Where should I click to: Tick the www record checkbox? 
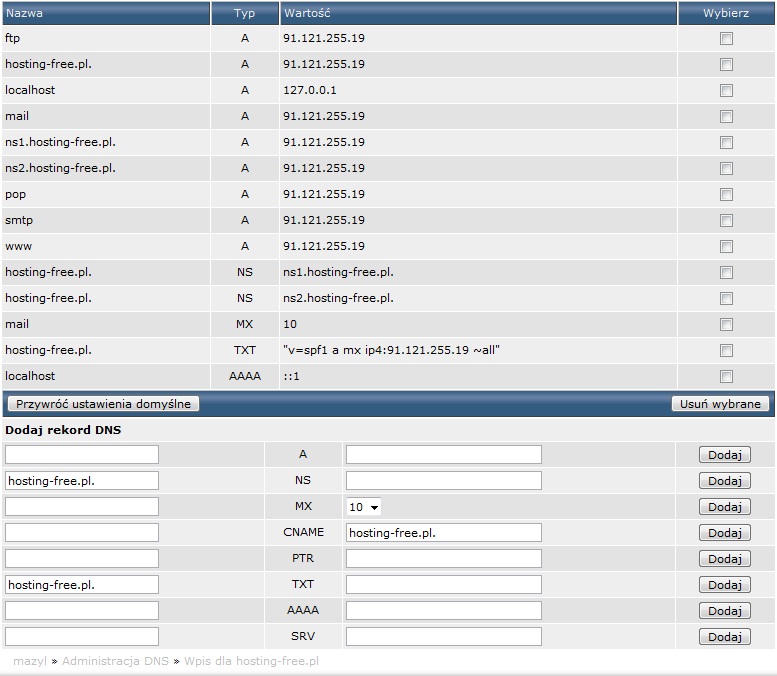point(726,247)
